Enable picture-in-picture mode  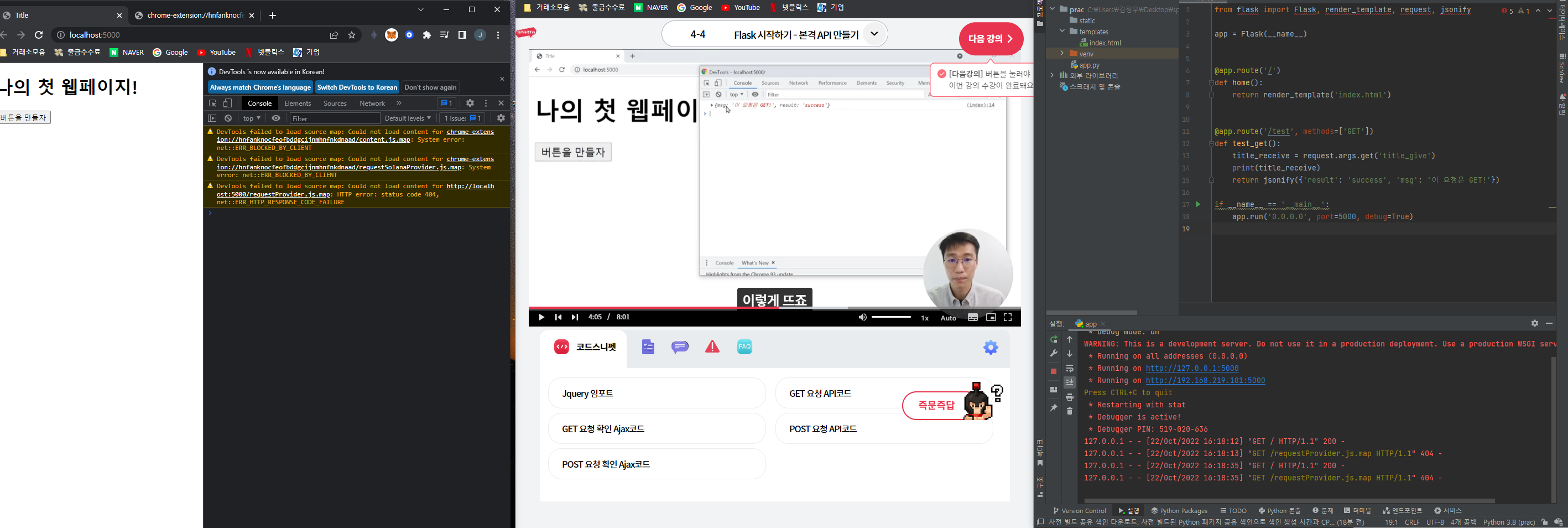point(991,317)
